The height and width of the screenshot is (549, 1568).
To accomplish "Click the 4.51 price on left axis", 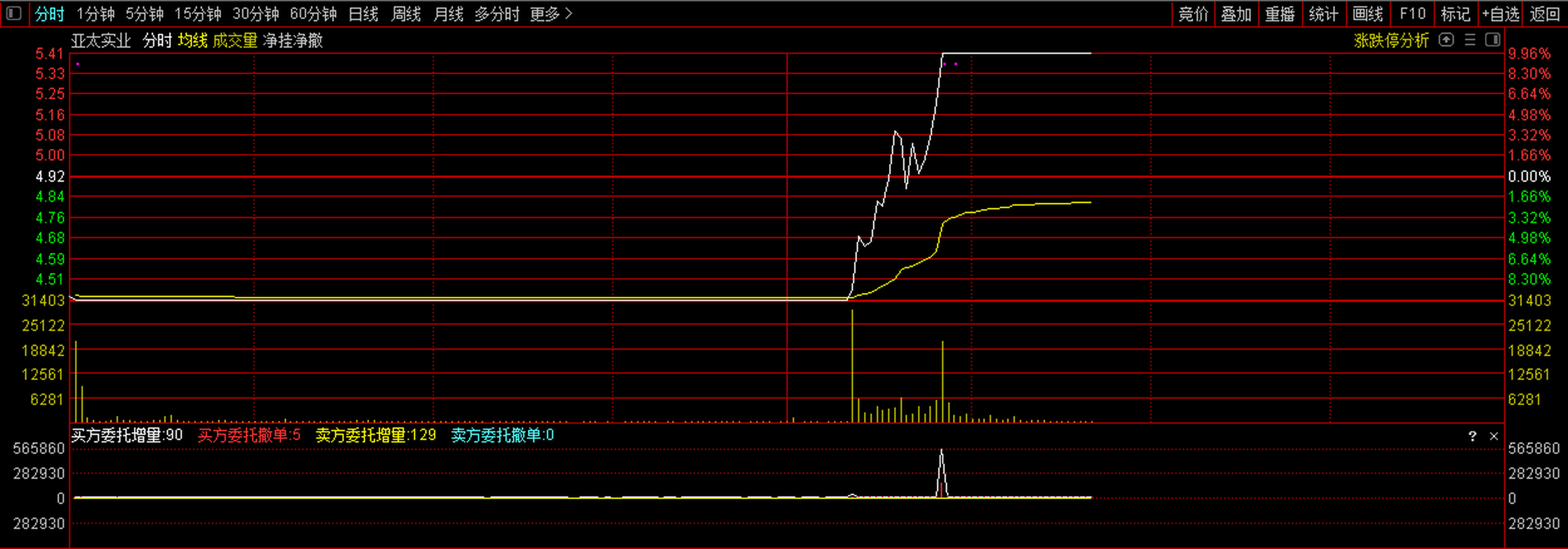I will (x=49, y=280).
